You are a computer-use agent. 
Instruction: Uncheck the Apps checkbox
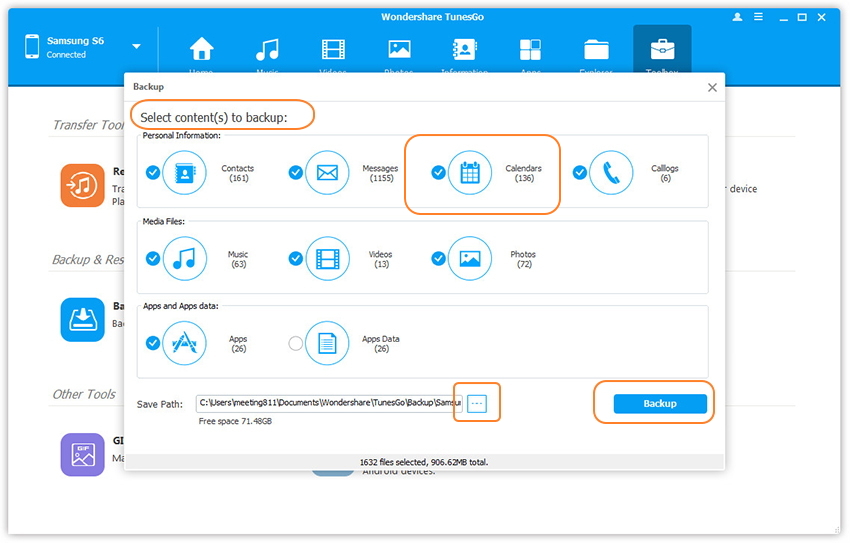(153, 343)
